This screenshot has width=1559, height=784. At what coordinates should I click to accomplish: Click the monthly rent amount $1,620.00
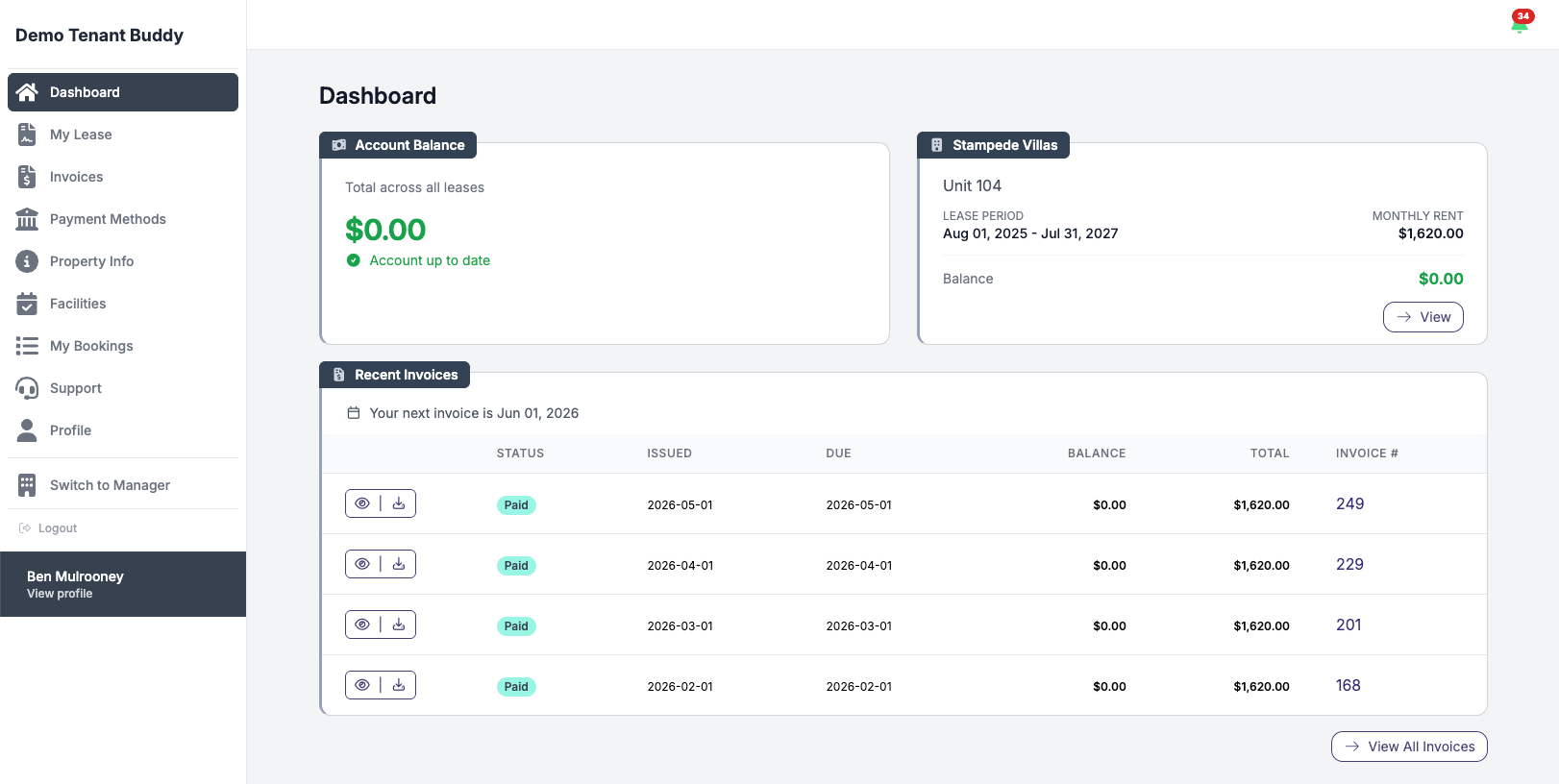click(1430, 233)
